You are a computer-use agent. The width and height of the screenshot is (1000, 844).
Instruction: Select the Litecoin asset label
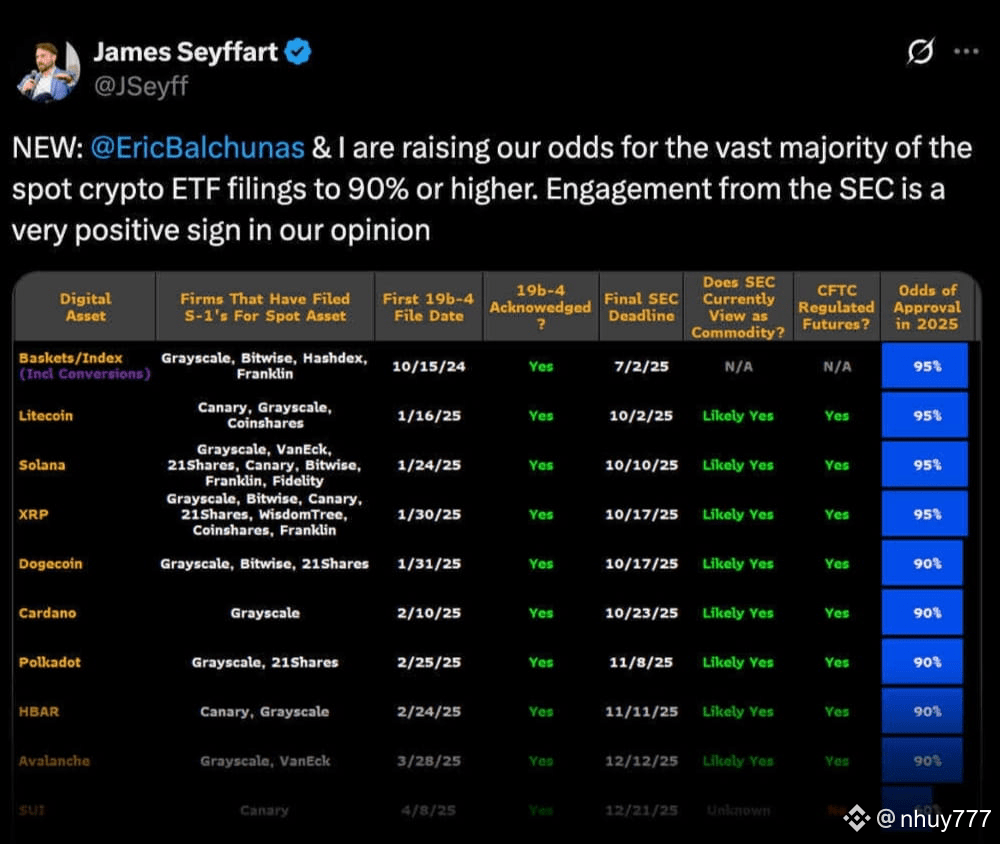pos(46,415)
